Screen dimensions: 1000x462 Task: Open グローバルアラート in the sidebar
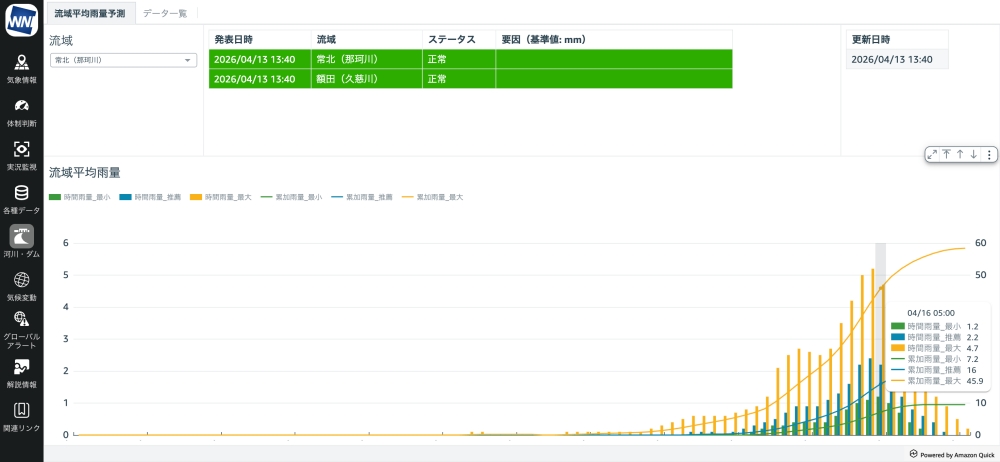click(21, 327)
